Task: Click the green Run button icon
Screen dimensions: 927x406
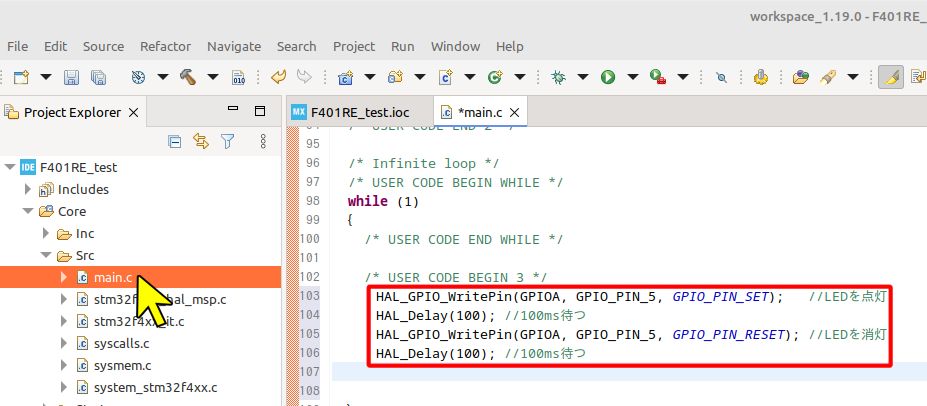Action: [608, 77]
